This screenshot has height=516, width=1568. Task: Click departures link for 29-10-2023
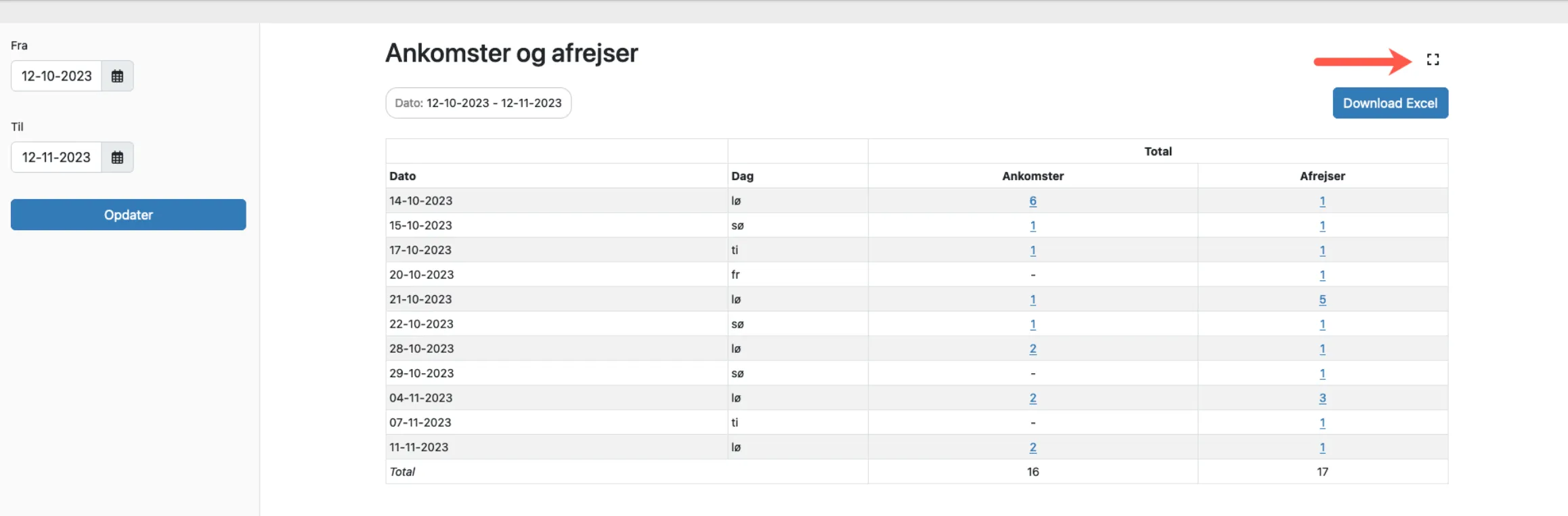1322,373
